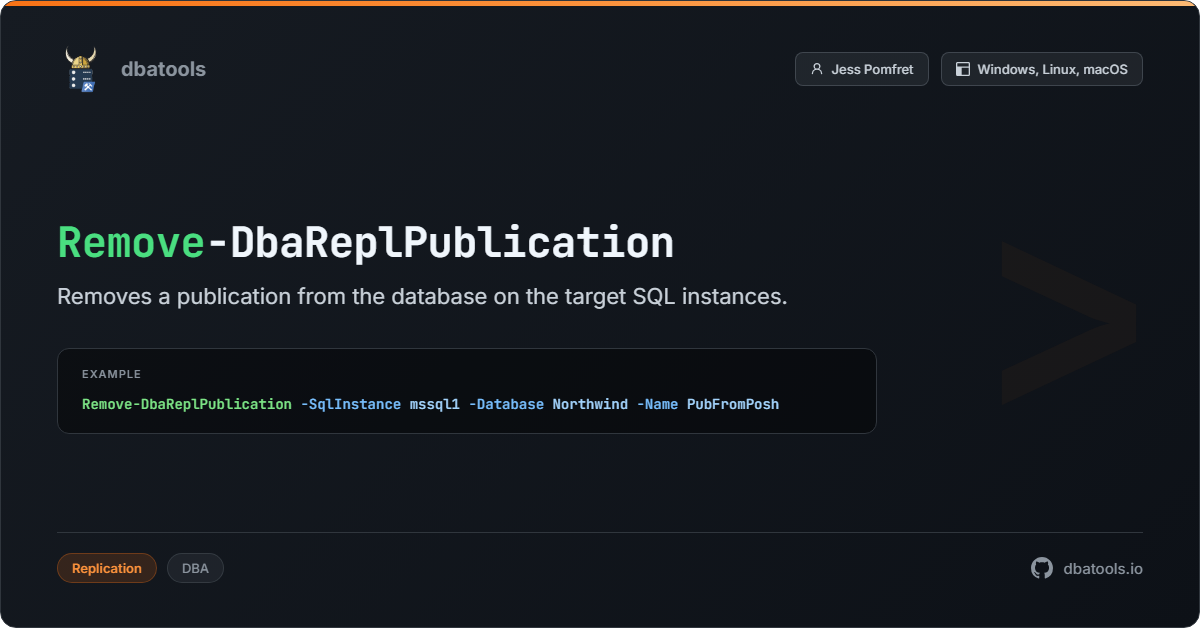Click the -Name parameter in example
The height and width of the screenshot is (628, 1200).
[x=657, y=404]
